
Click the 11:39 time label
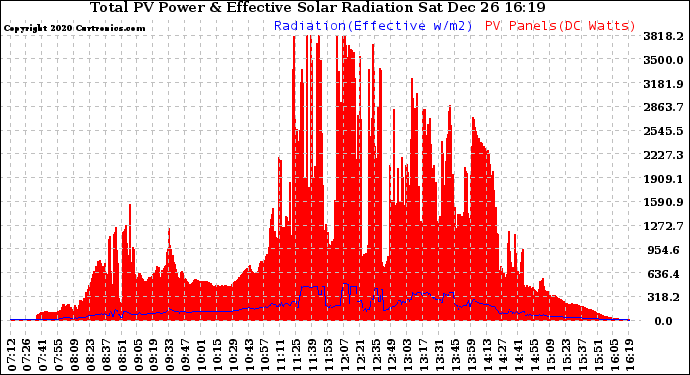(312, 355)
